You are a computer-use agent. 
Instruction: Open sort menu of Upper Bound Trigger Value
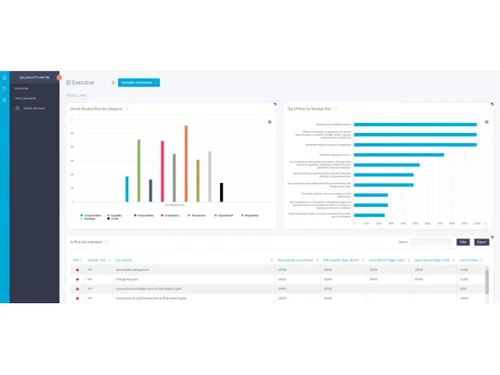tap(454, 260)
